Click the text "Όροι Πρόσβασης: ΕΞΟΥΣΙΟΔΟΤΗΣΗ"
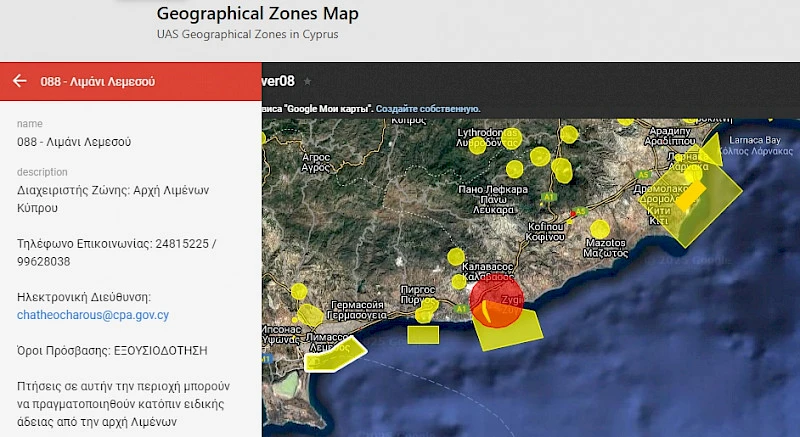 (112, 350)
